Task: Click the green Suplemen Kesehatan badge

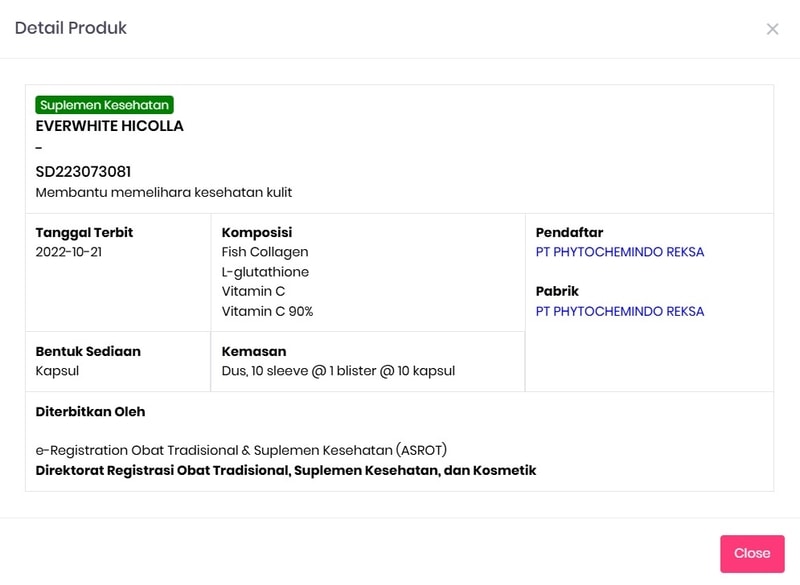Action: tap(105, 105)
